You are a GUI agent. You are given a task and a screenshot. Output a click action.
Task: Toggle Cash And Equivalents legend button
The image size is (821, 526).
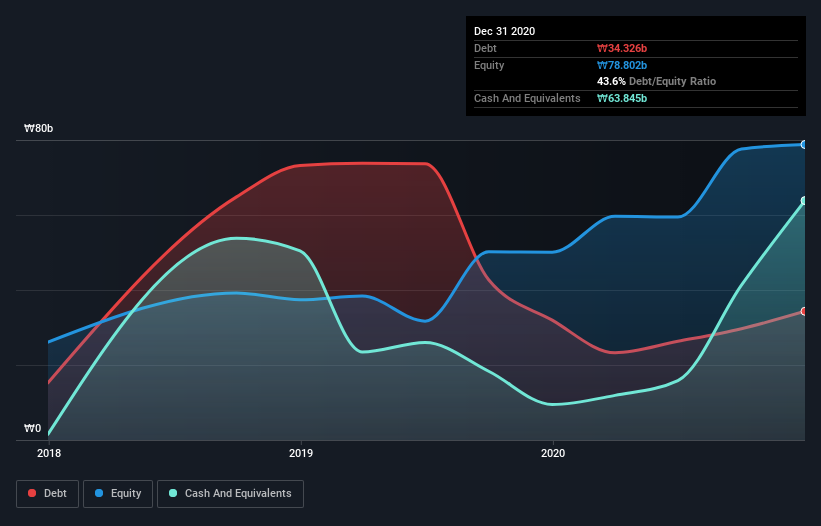click(x=230, y=494)
